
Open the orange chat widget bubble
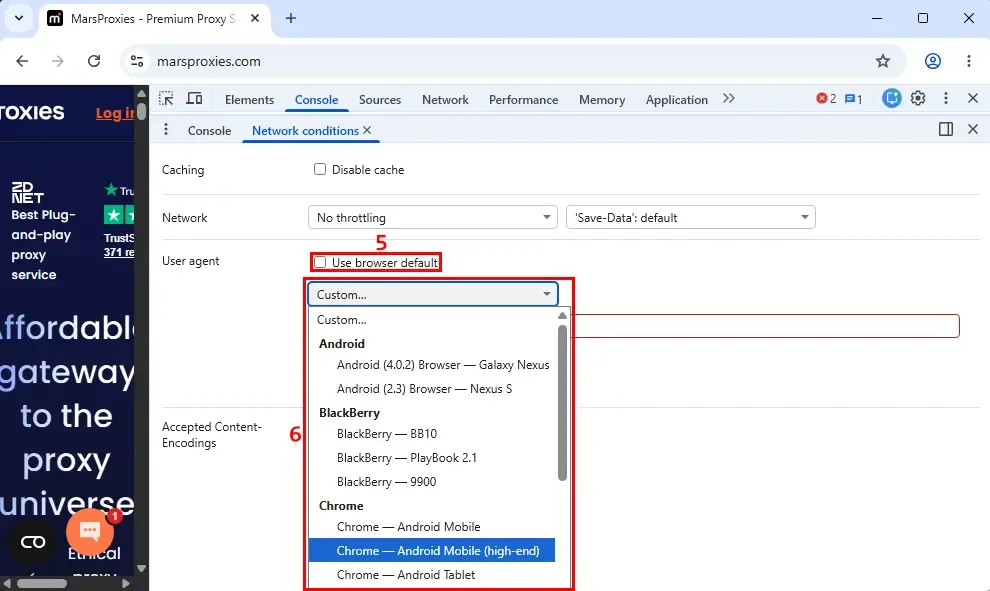(90, 532)
